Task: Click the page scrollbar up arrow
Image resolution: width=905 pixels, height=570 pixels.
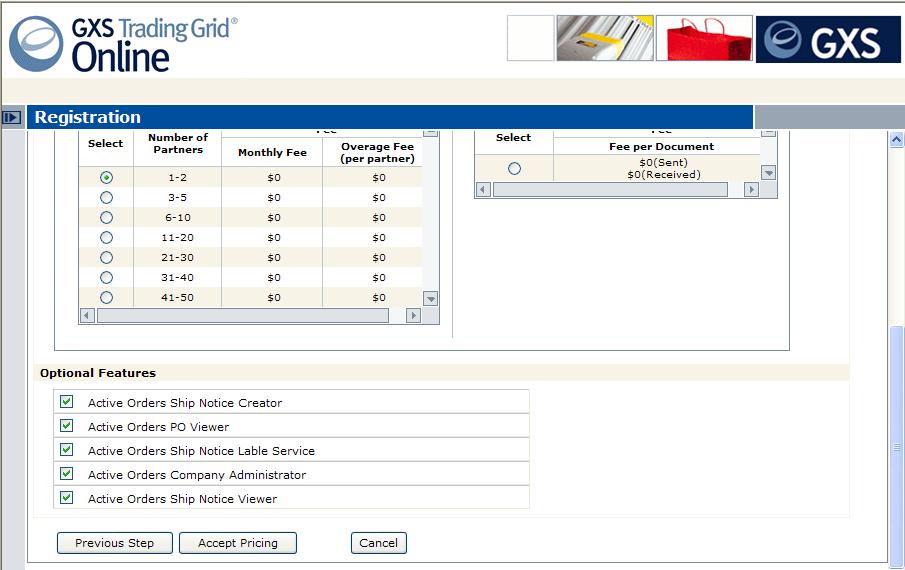Action: pyautogui.click(x=896, y=139)
